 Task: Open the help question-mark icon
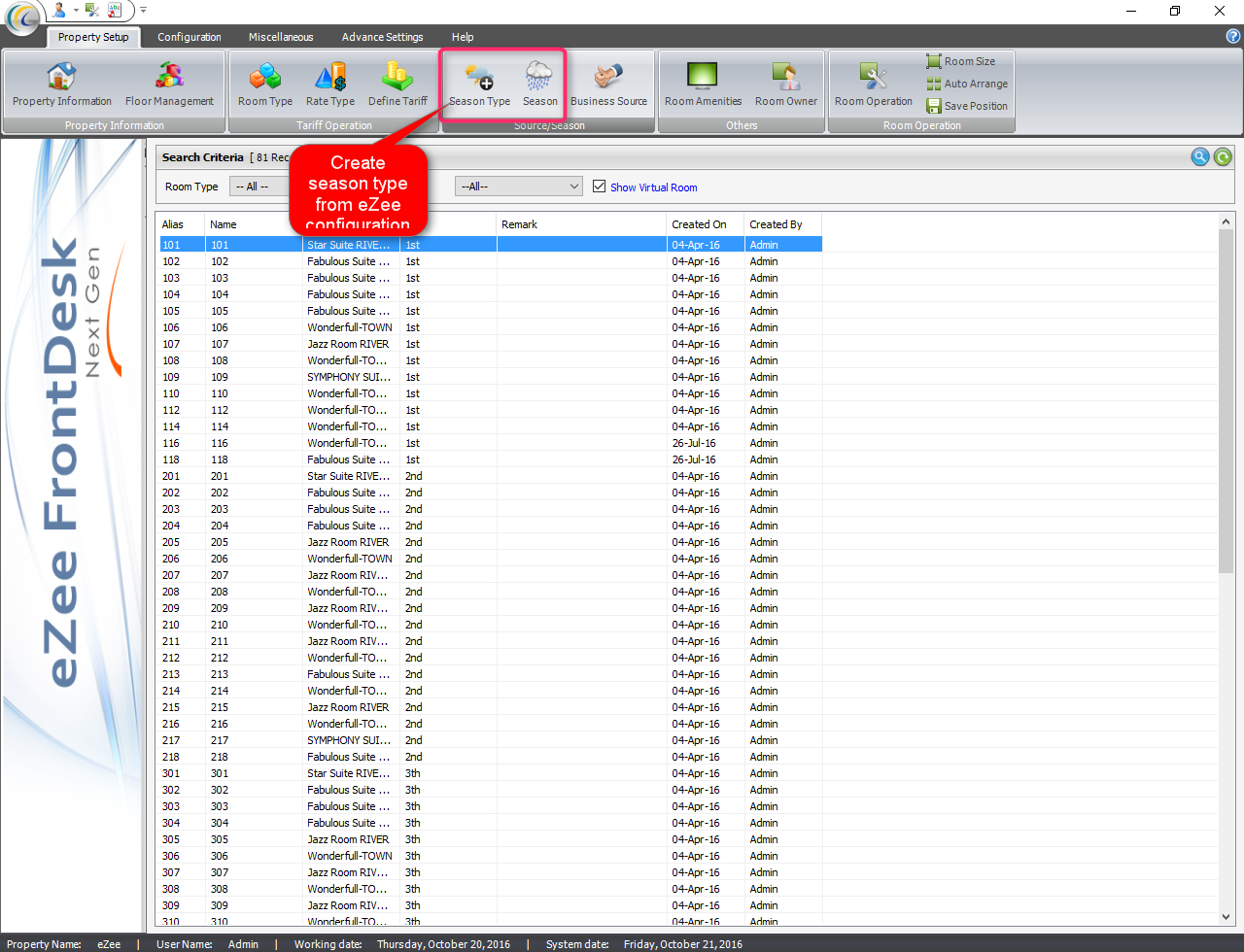click(x=1233, y=36)
